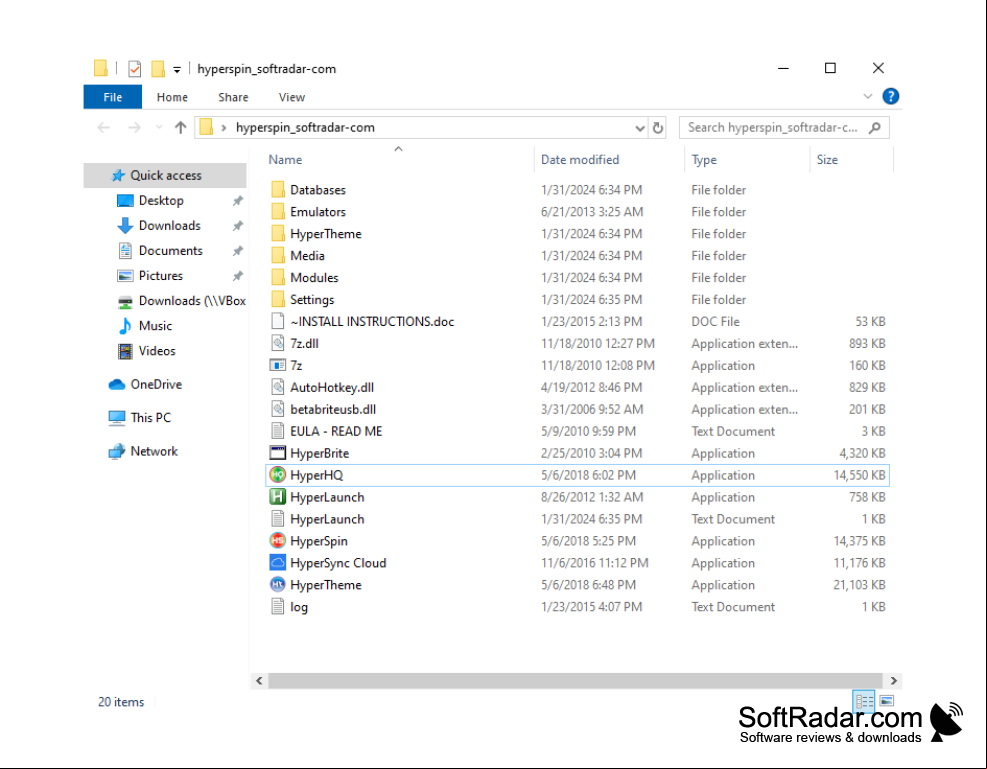
Task: Select the Databases folder icon
Action: pos(278,189)
